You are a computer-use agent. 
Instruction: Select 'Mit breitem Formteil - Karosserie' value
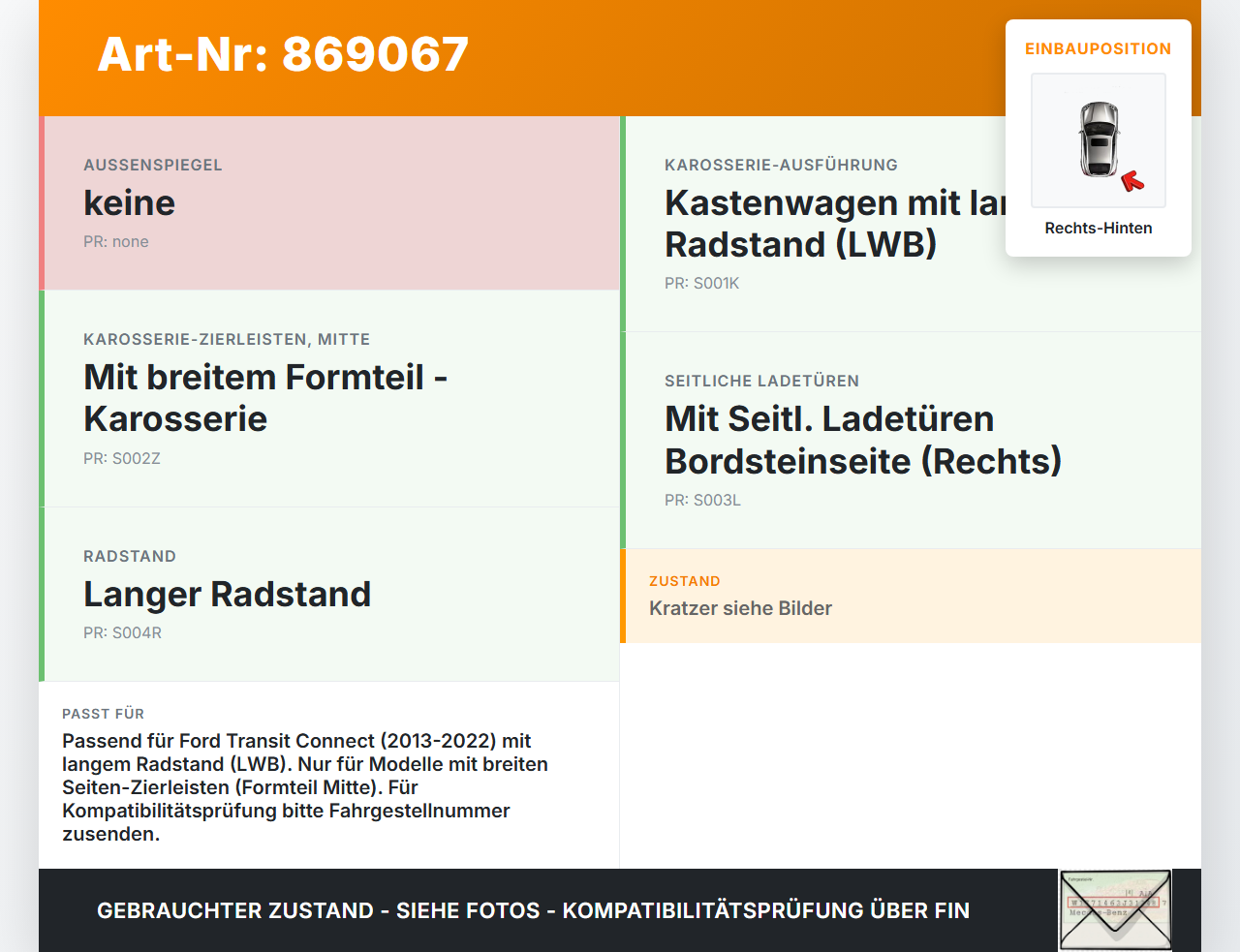265,398
